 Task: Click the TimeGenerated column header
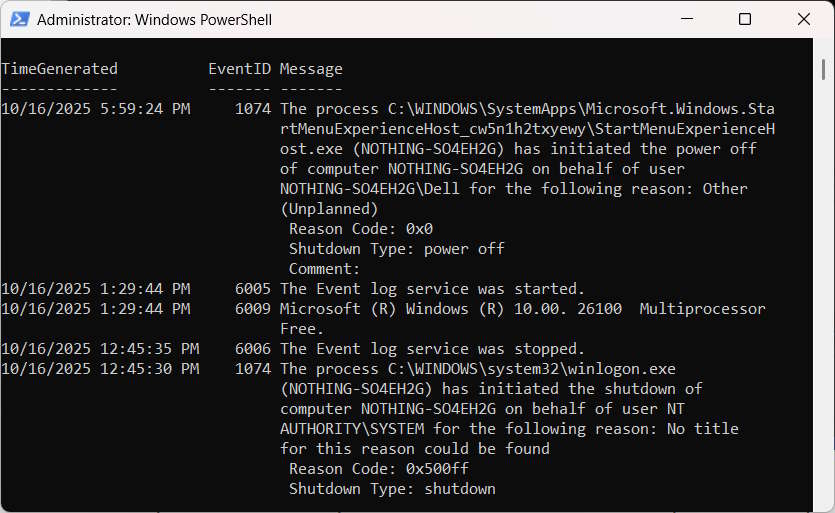pos(59,69)
